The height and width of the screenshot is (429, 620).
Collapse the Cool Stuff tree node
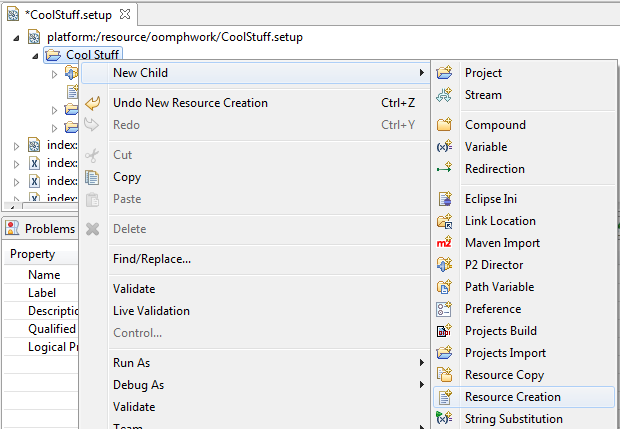click(36, 55)
